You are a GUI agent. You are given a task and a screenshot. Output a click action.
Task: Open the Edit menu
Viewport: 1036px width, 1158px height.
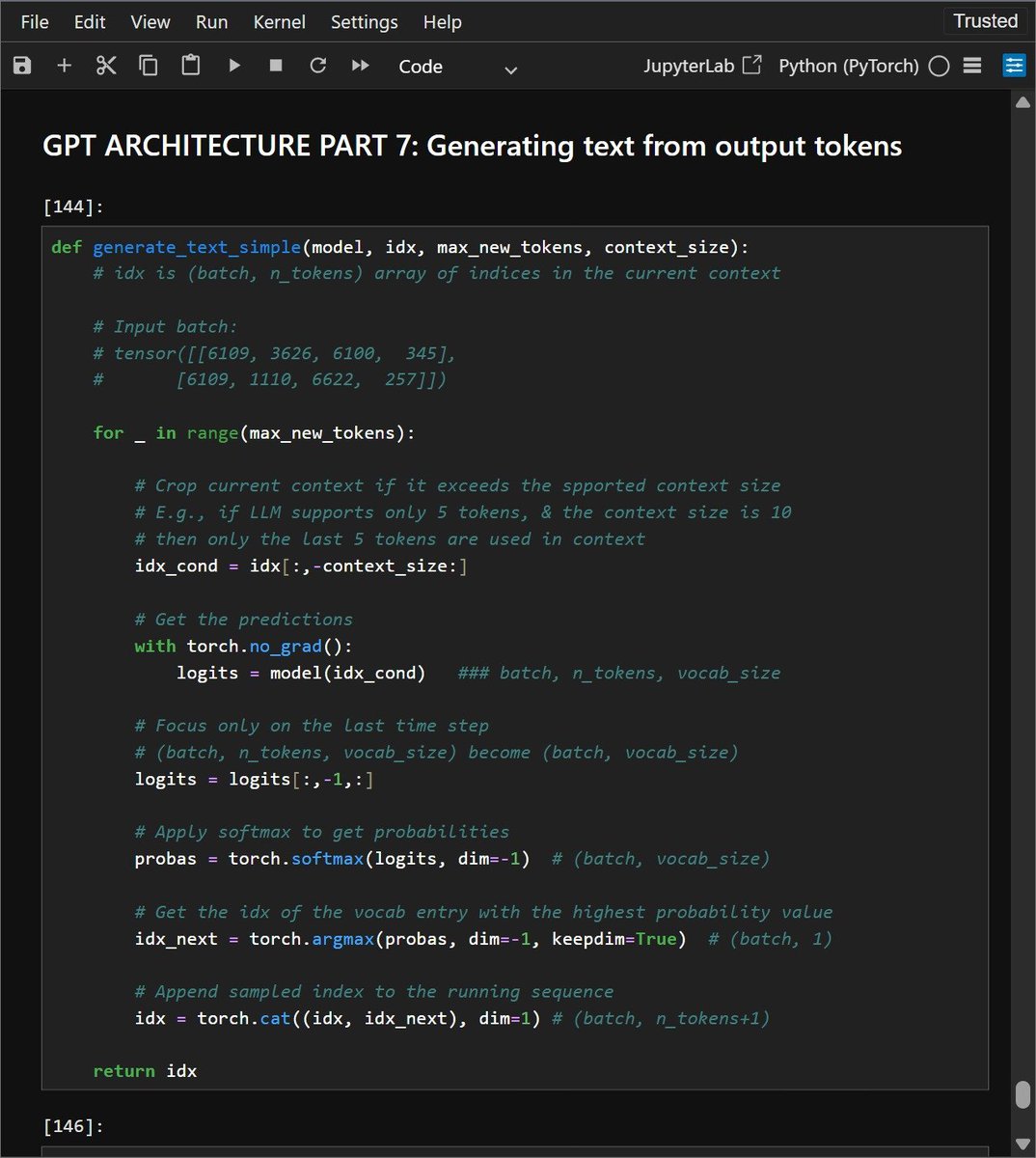[90, 21]
